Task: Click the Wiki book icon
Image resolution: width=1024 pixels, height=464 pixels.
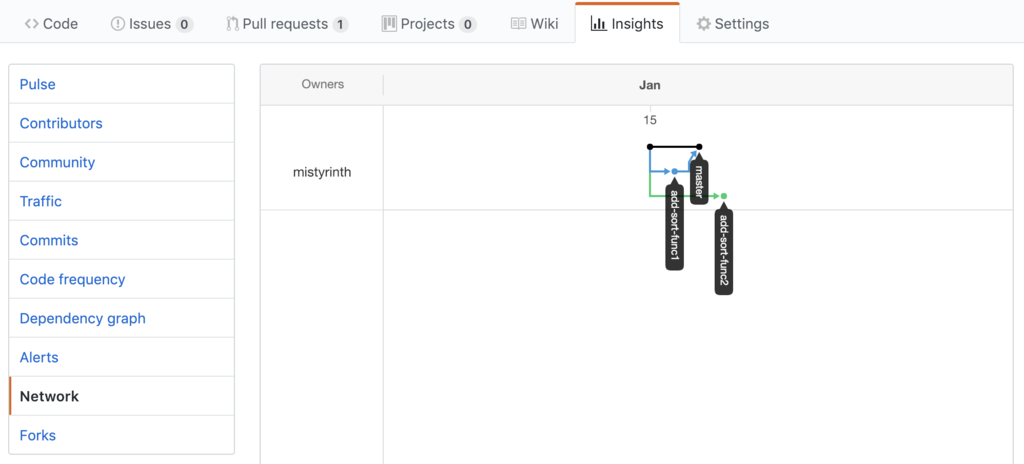Action: click(x=518, y=23)
